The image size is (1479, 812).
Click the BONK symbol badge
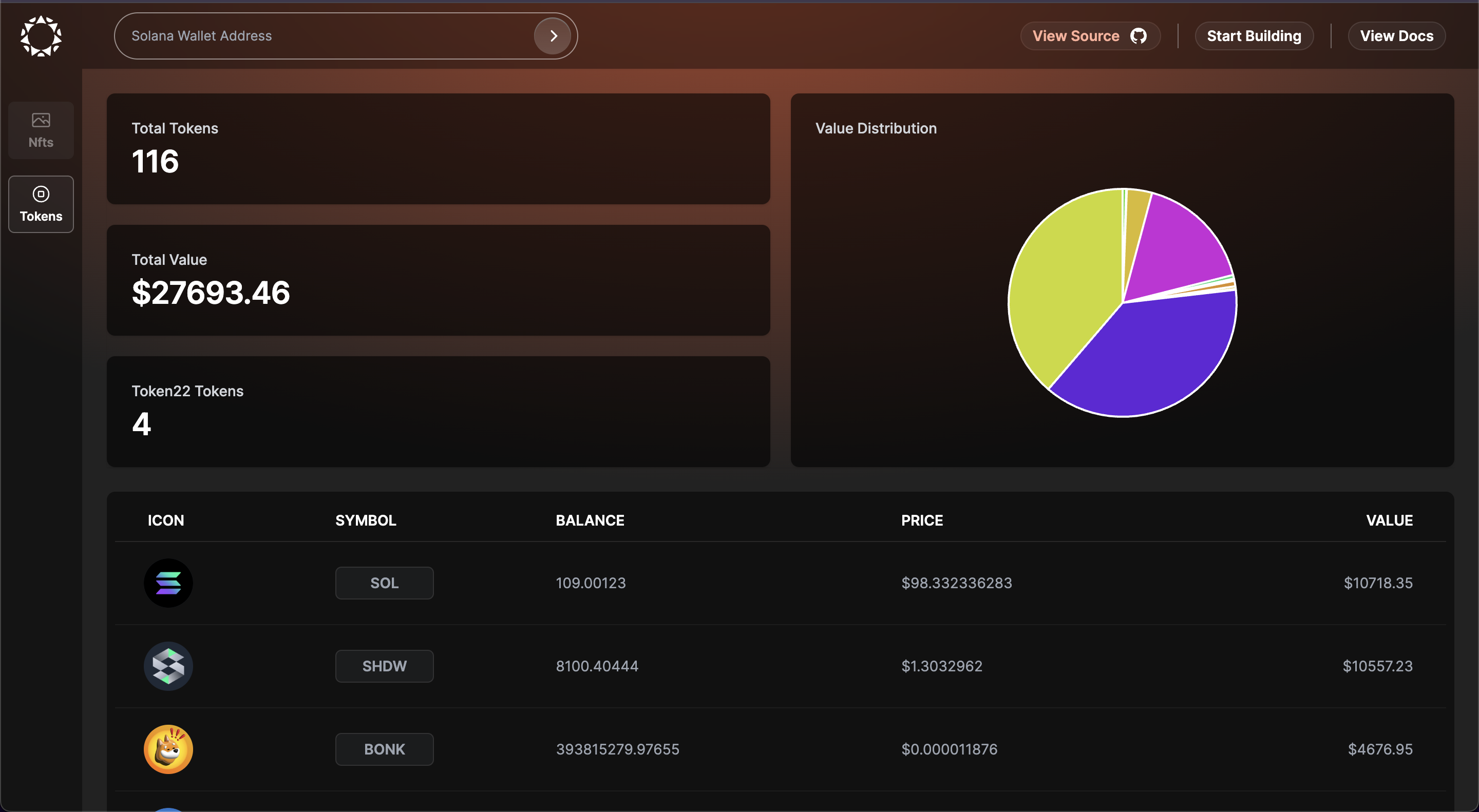(x=384, y=749)
